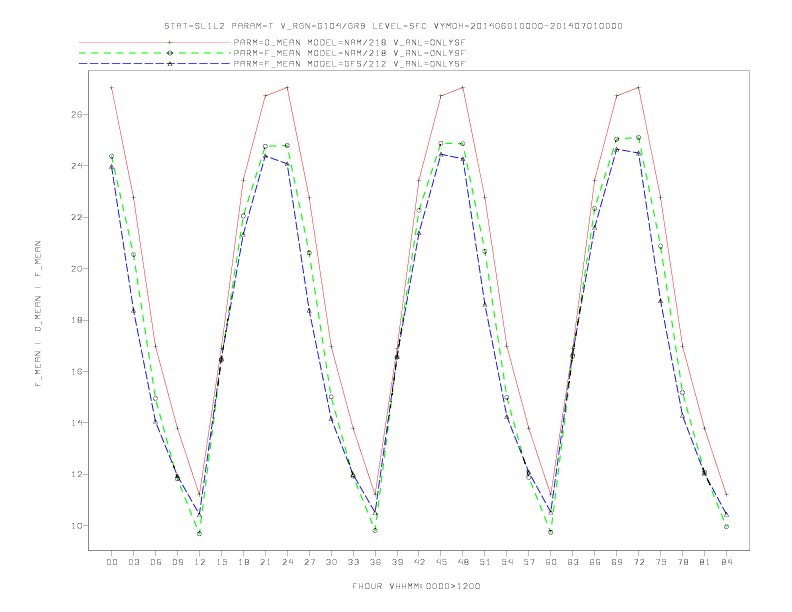This screenshot has width=792, height=612.
Task: Click y-axis tick label 26
Action: [x=77, y=115]
